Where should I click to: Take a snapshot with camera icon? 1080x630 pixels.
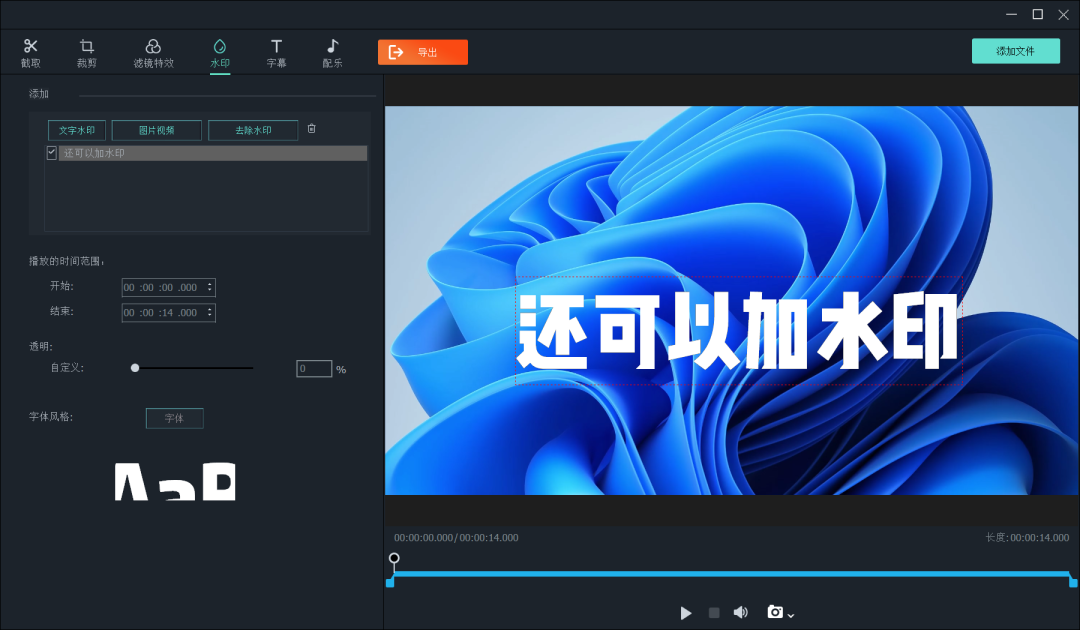click(x=775, y=611)
